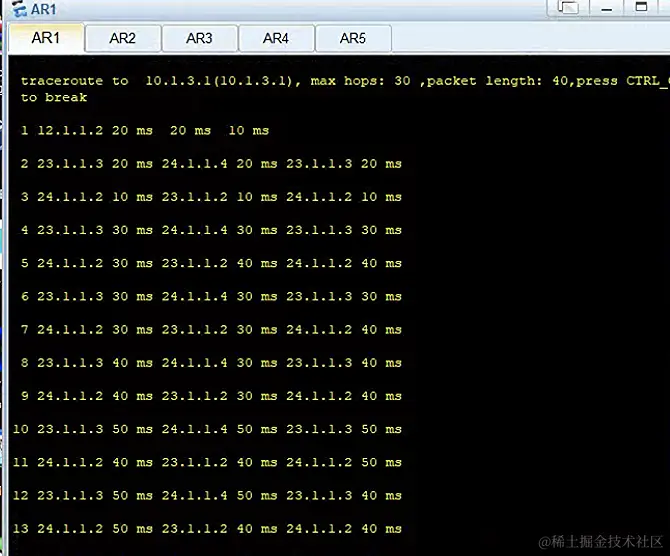Click 23.1.1.2 on hop 13 line
The width and height of the screenshot is (670, 556).
pyautogui.click(x=194, y=529)
